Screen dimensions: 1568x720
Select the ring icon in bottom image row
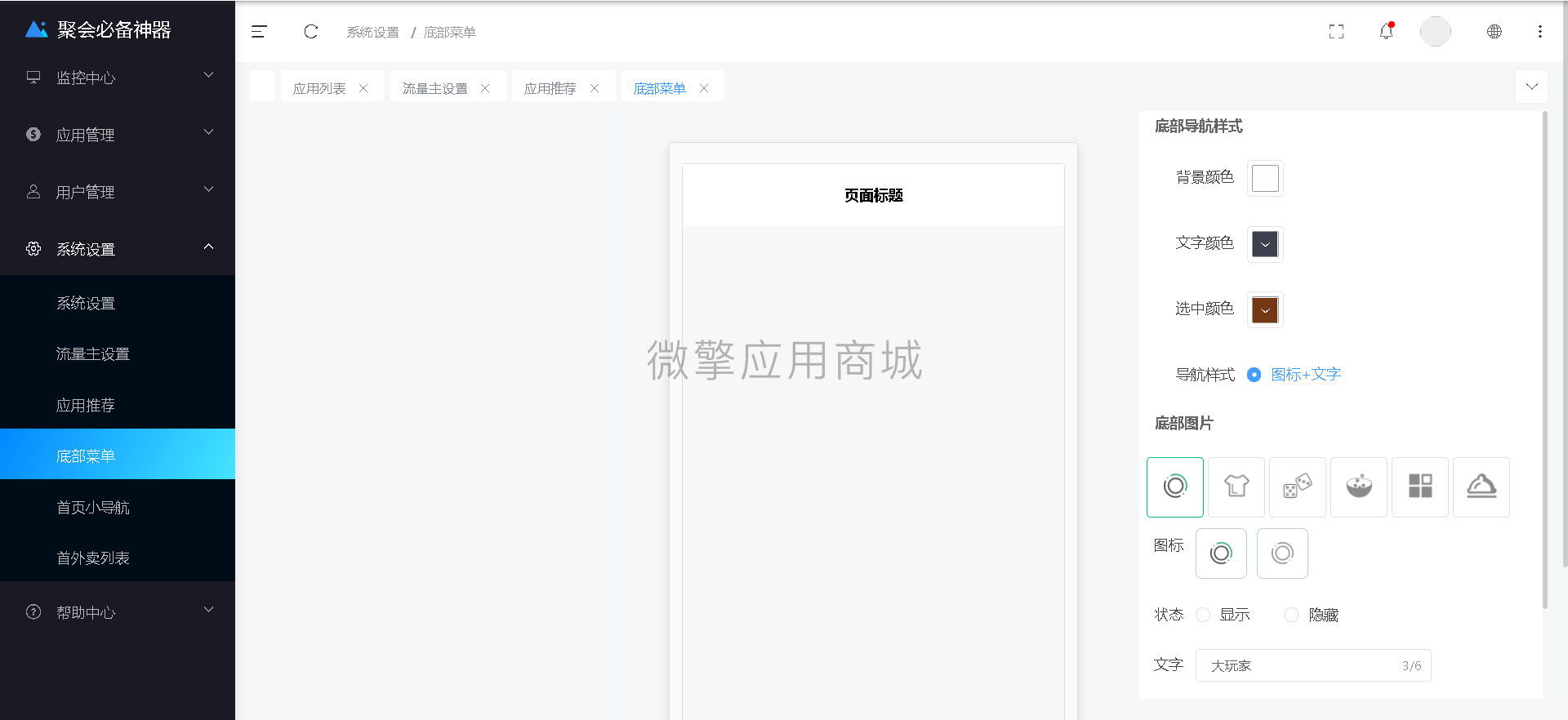click(1175, 487)
